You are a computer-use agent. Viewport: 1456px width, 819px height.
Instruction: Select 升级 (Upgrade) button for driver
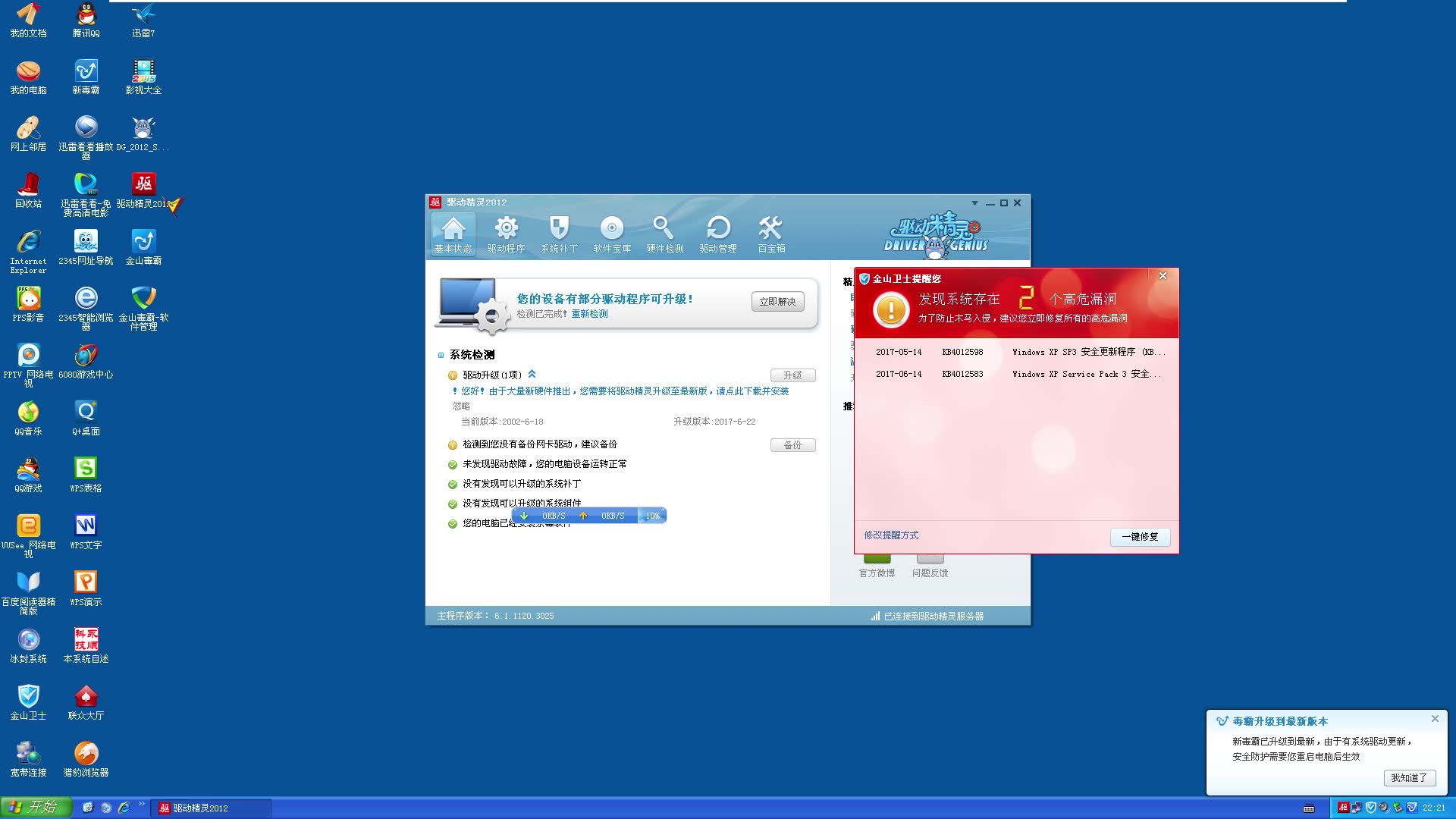point(794,374)
